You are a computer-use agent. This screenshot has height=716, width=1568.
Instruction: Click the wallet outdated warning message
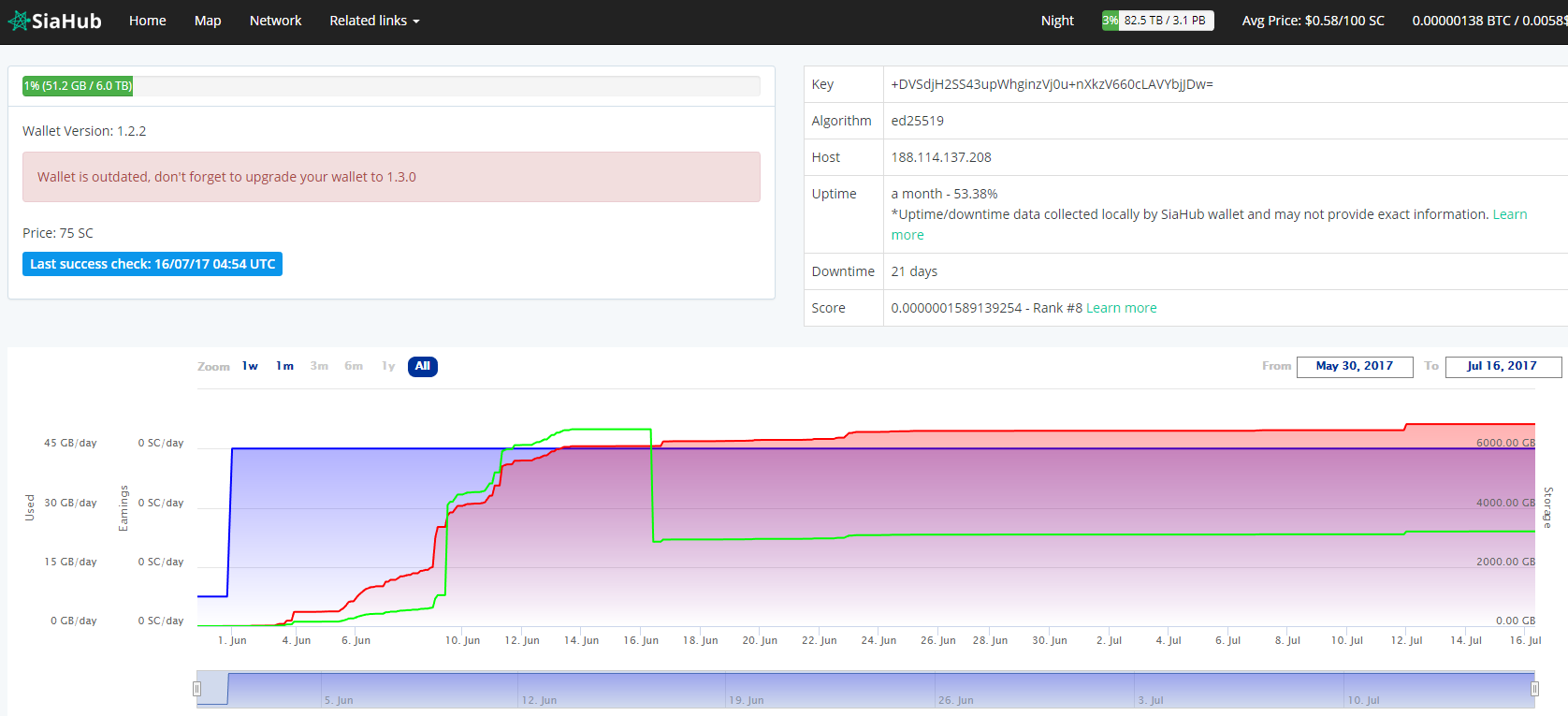(391, 177)
